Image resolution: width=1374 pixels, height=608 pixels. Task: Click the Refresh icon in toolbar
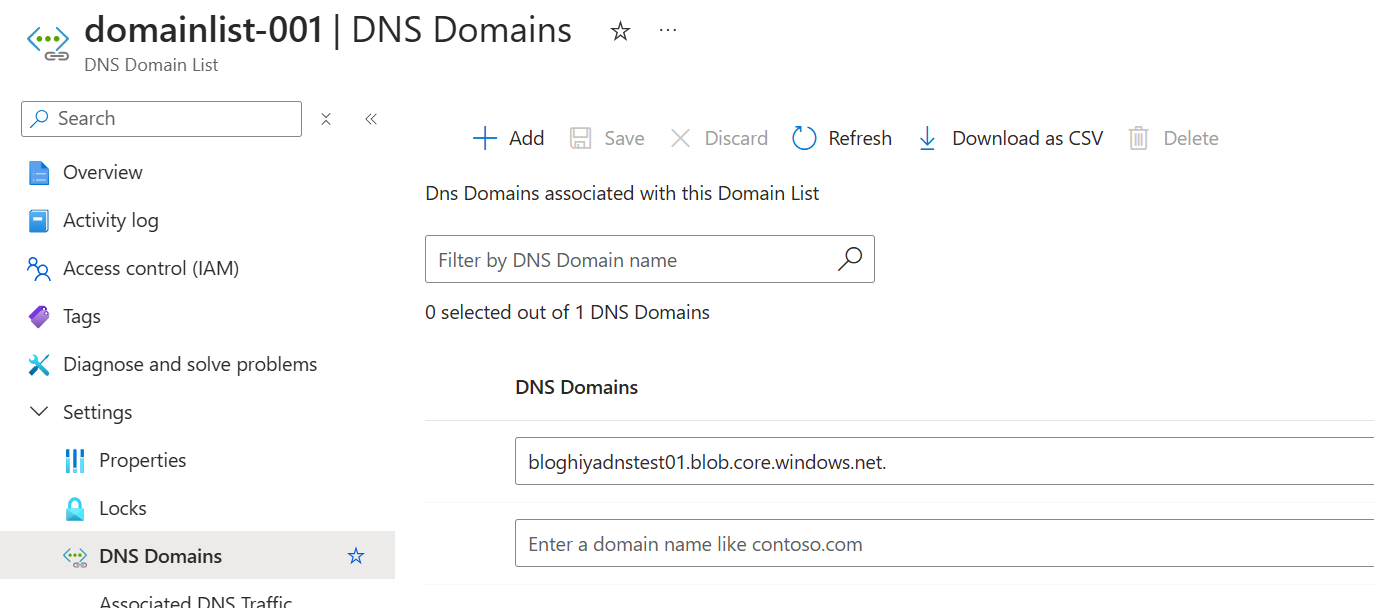805,138
